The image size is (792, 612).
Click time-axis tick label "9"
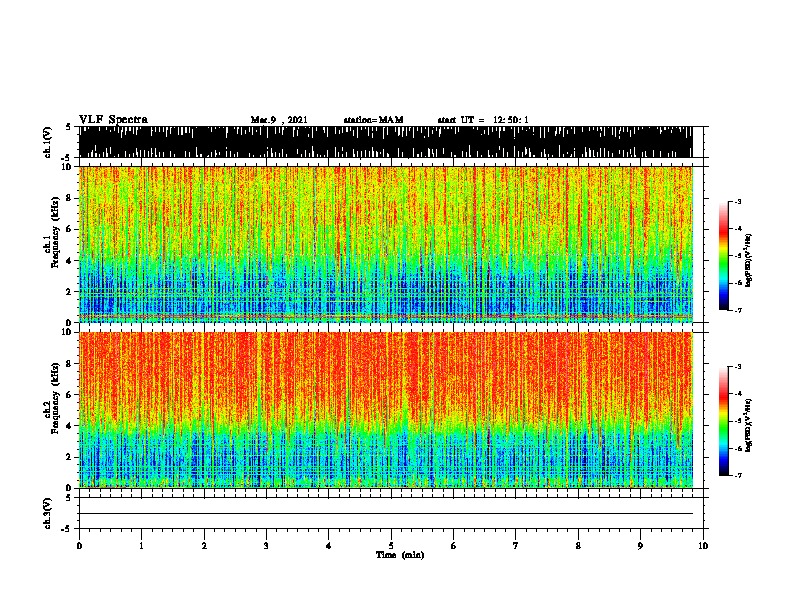click(x=640, y=546)
